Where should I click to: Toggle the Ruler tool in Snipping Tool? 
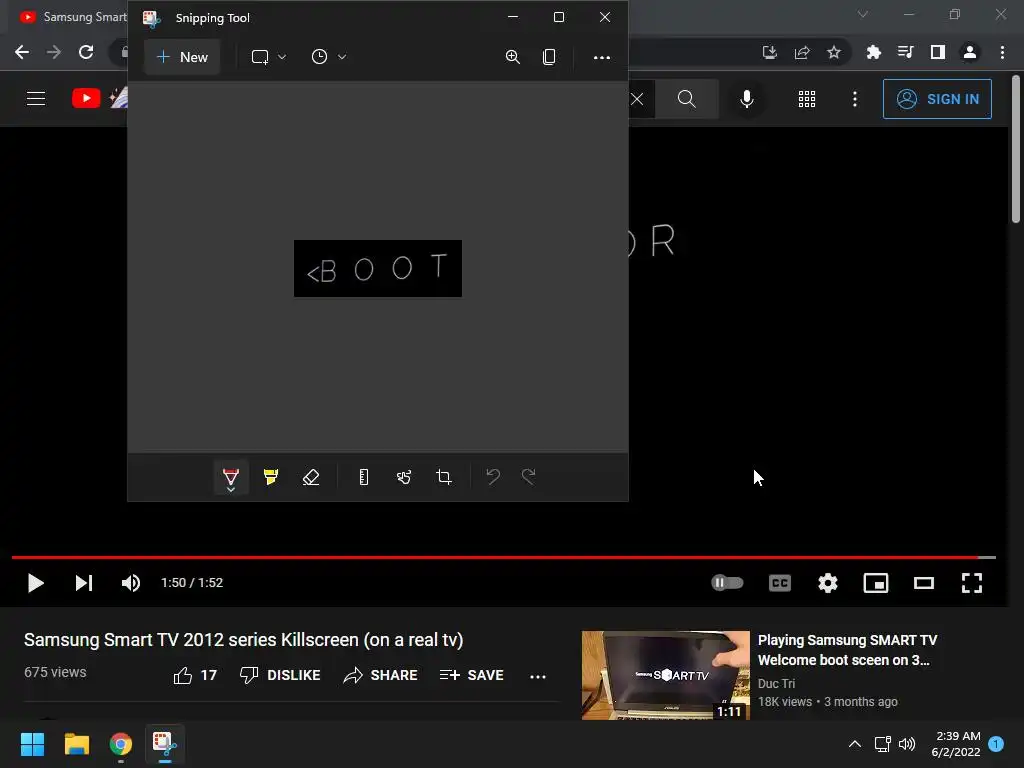coord(364,477)
